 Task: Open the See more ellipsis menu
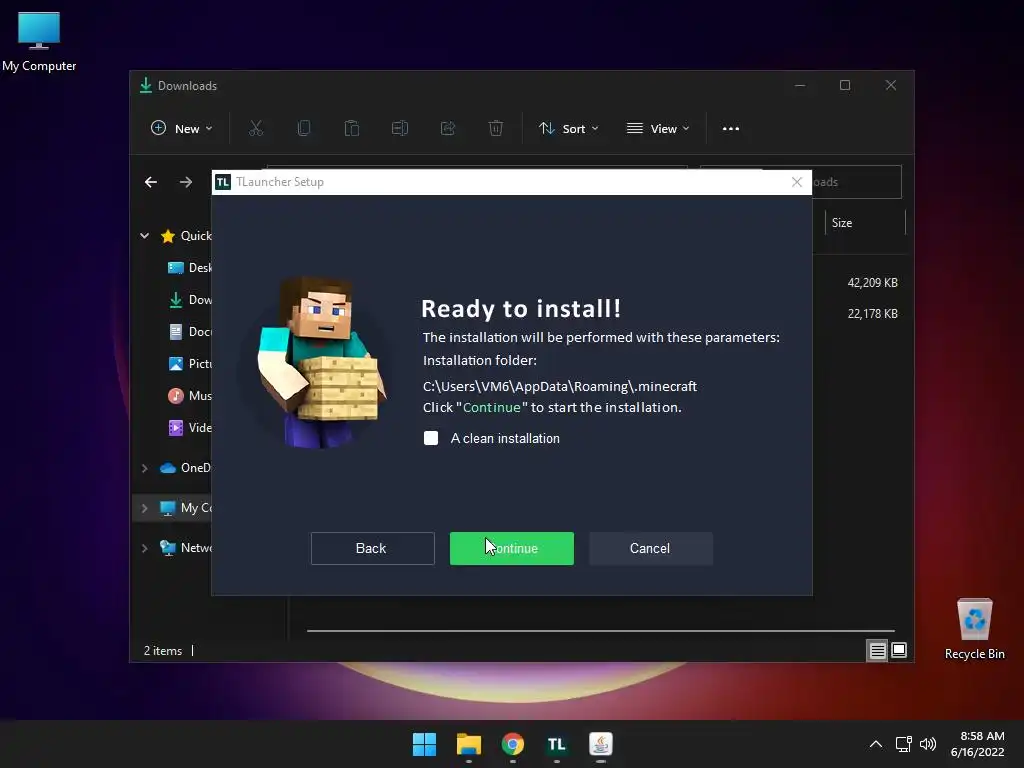point(731,129)
